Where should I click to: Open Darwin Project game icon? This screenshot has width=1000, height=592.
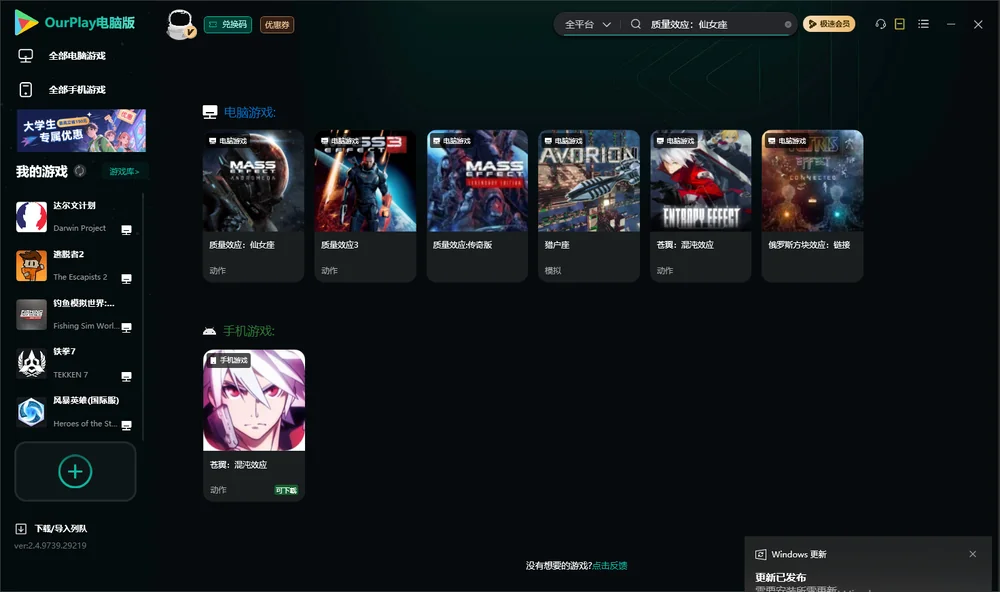[31, 217]
